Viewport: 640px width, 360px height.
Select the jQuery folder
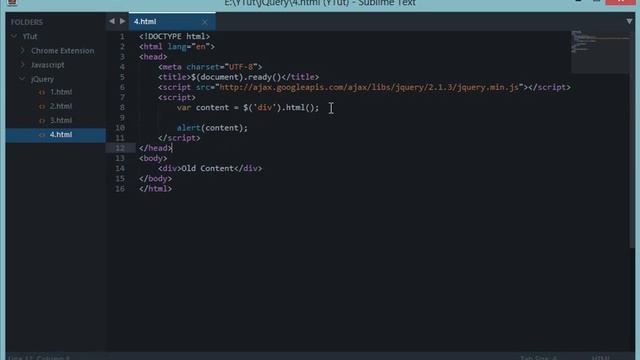click(x=42, y=79)
